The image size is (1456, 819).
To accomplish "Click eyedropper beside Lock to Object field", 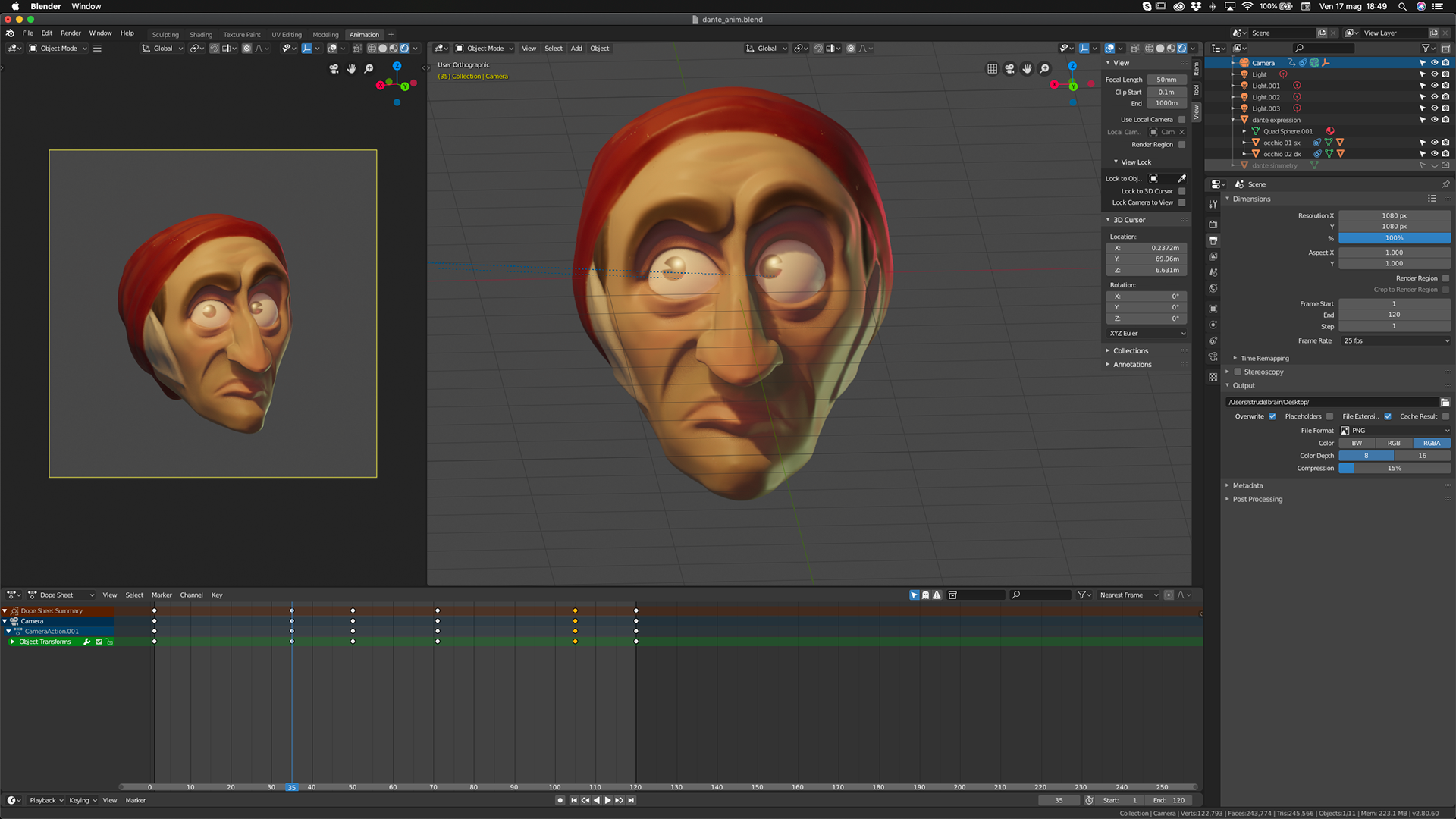I will point(1181,179).
